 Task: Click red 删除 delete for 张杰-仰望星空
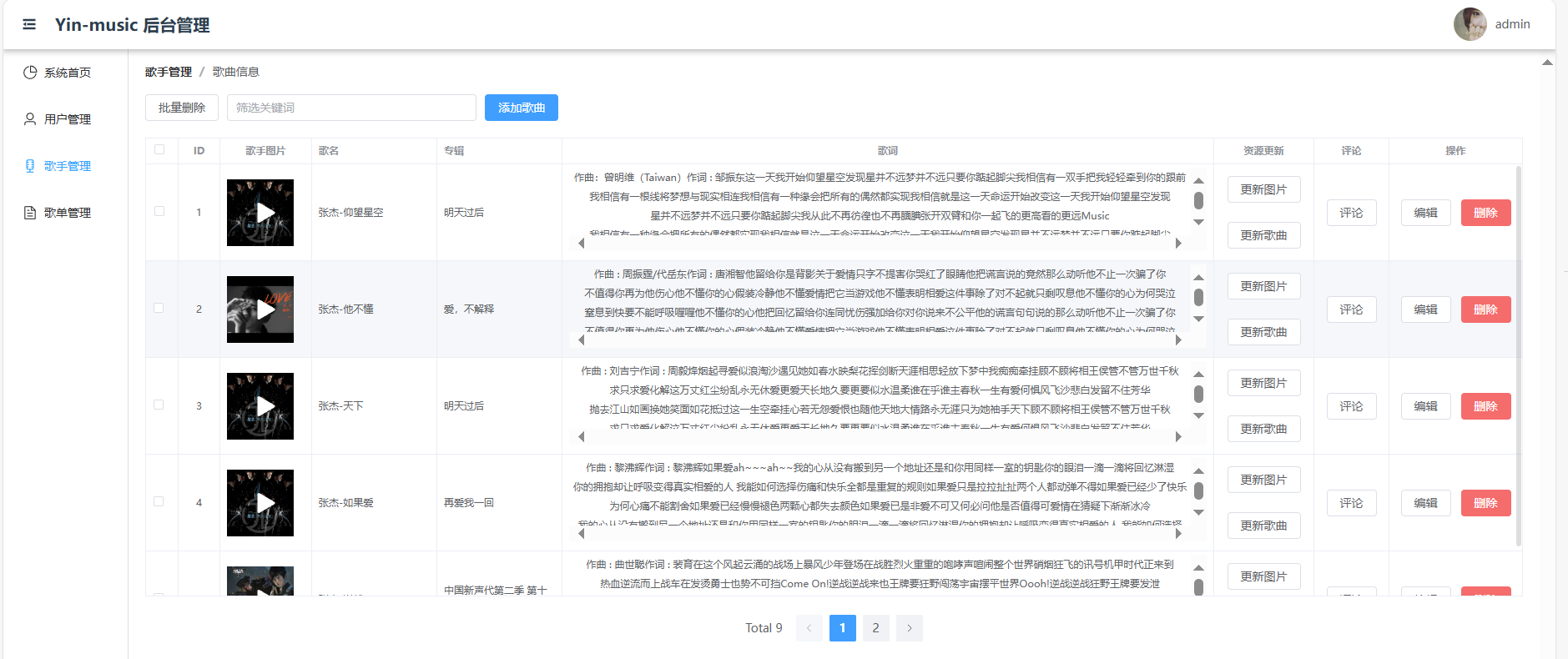(1485, 213)
